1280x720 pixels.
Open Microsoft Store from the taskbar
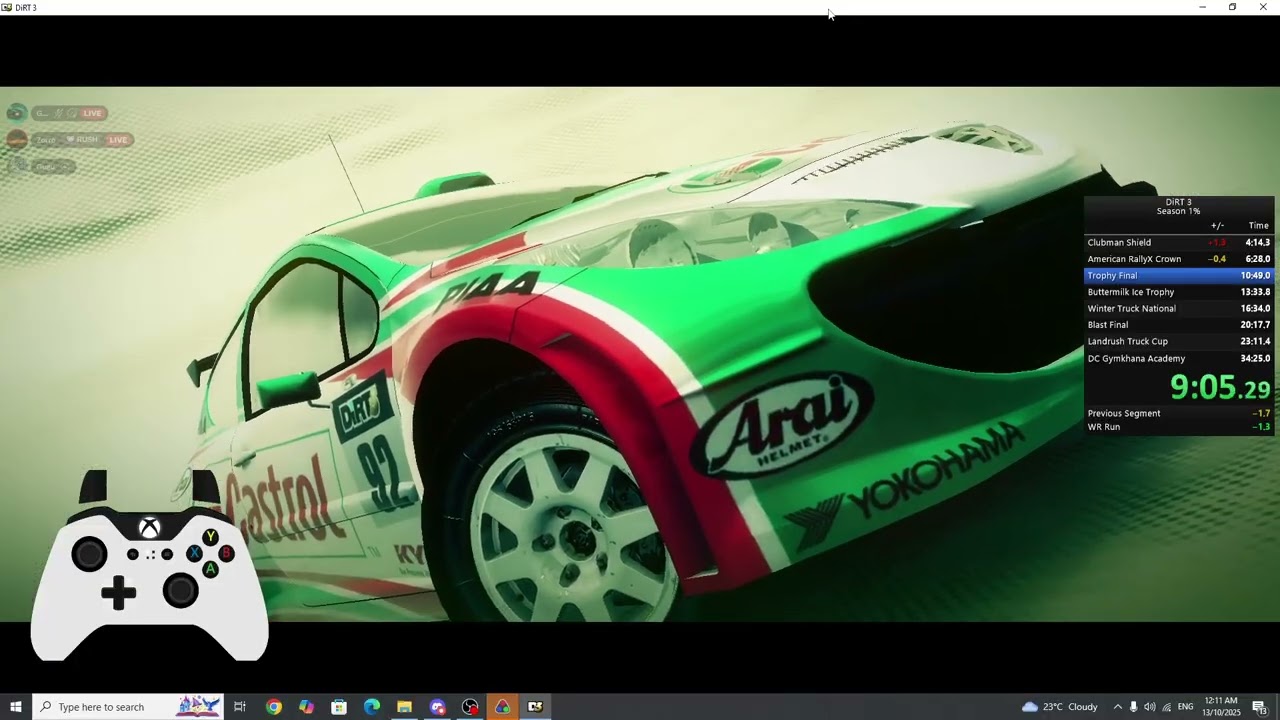pos(339,707)
